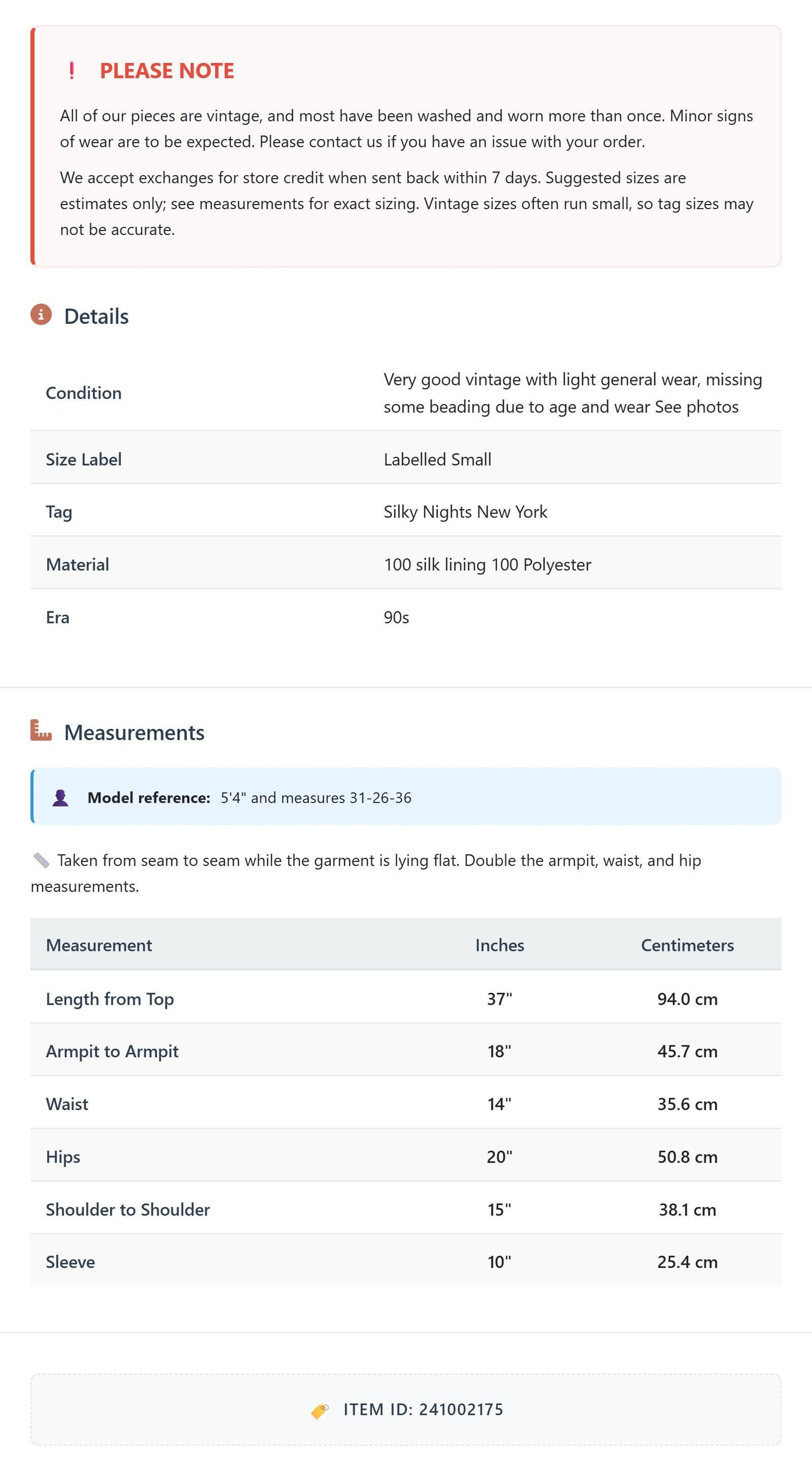Click the Inches column header
Screen dimensions: 812x1472
coord(500,945)
